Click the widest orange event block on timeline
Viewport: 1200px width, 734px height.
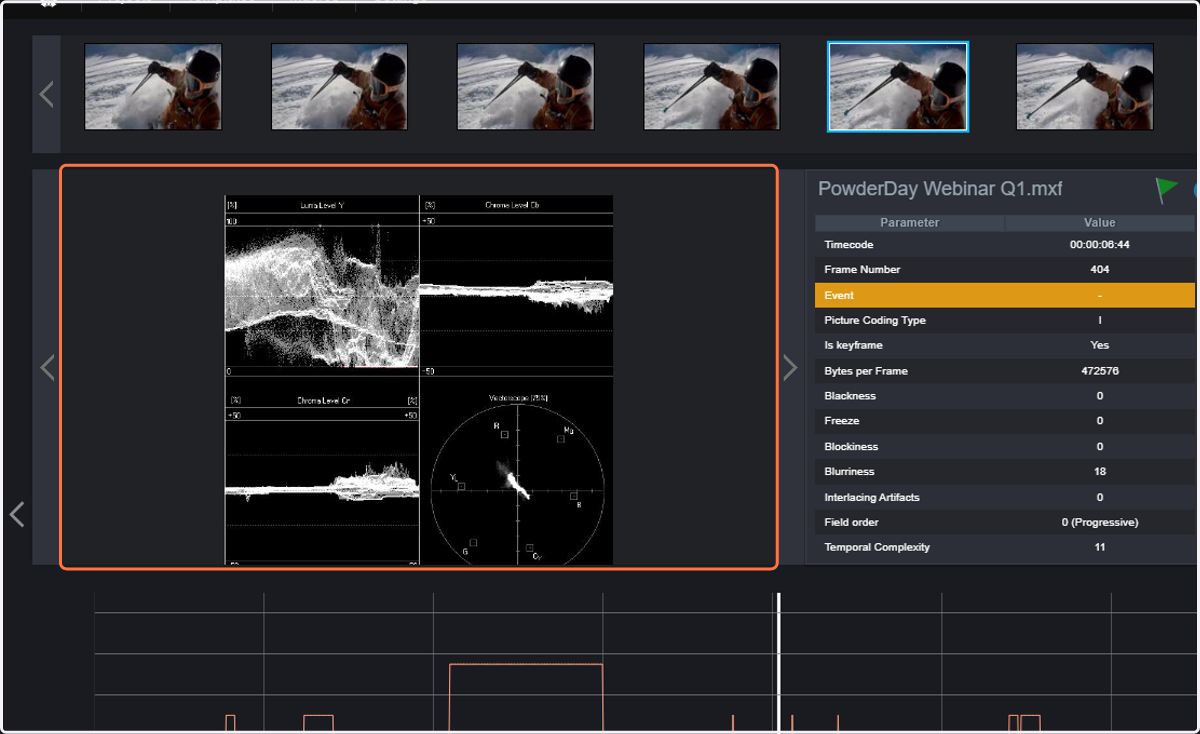pos(526,697)
